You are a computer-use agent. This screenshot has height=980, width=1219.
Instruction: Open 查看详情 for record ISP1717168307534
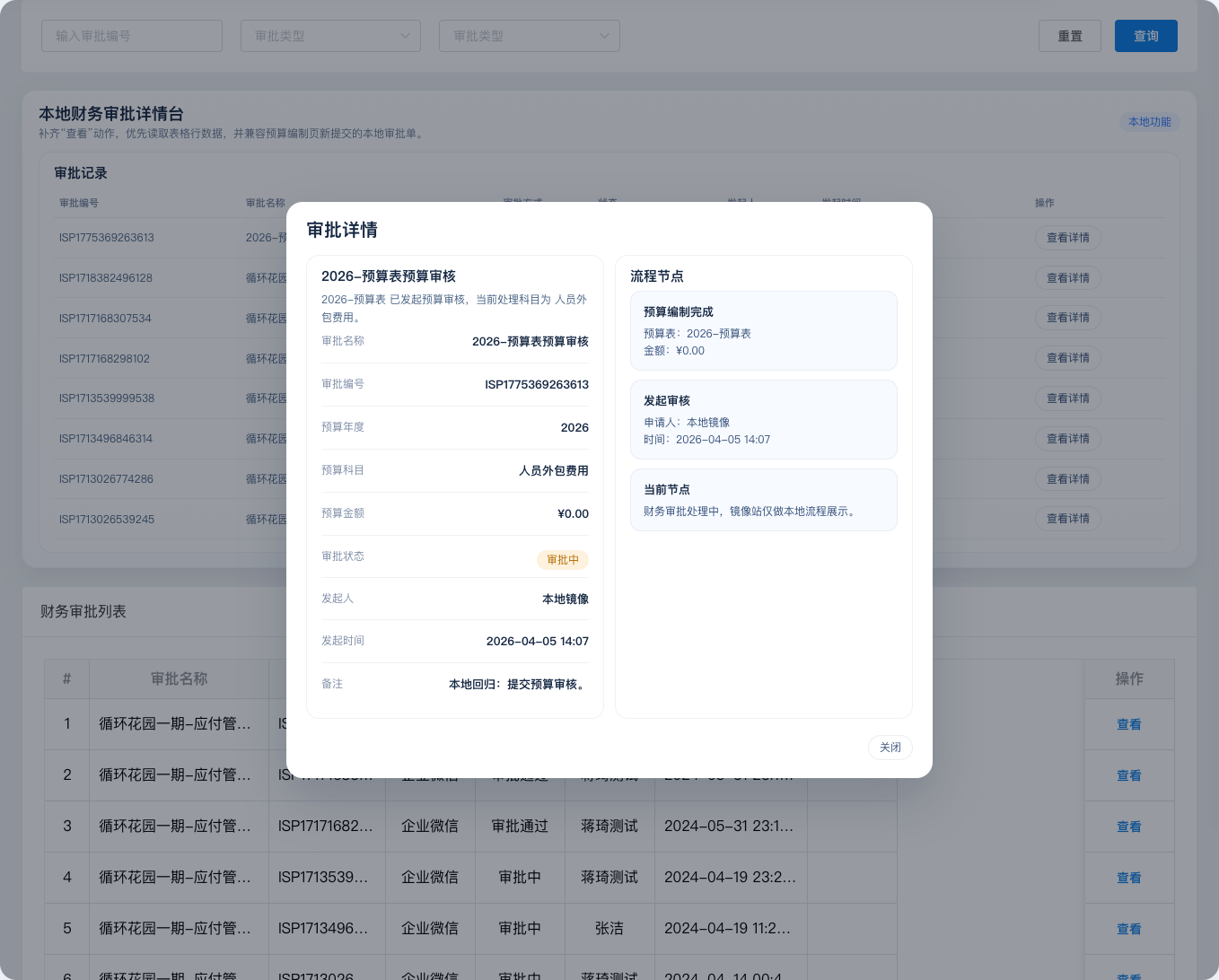pos(1067,318)
